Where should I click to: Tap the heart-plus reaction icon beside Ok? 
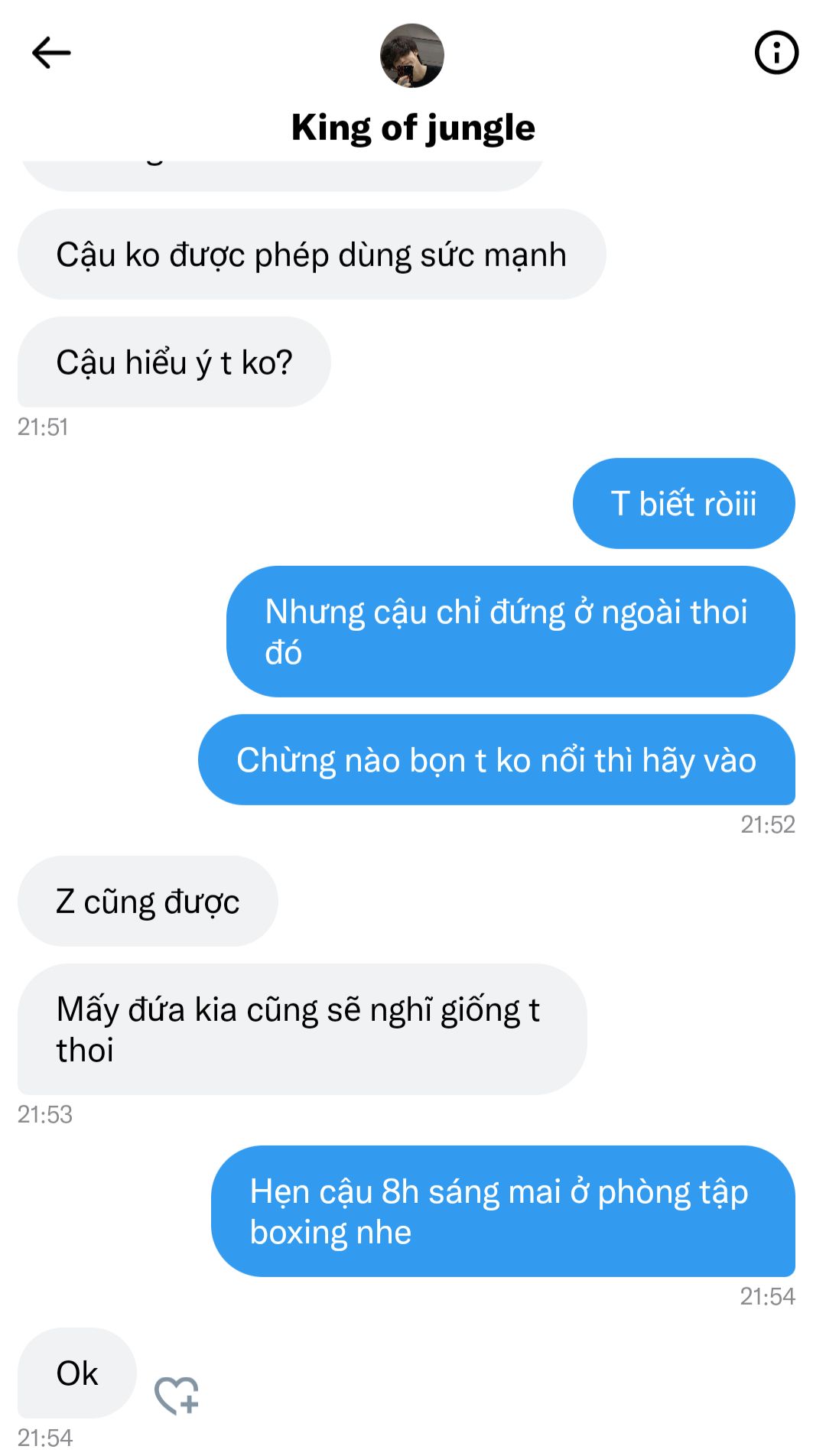(177, 1395)
